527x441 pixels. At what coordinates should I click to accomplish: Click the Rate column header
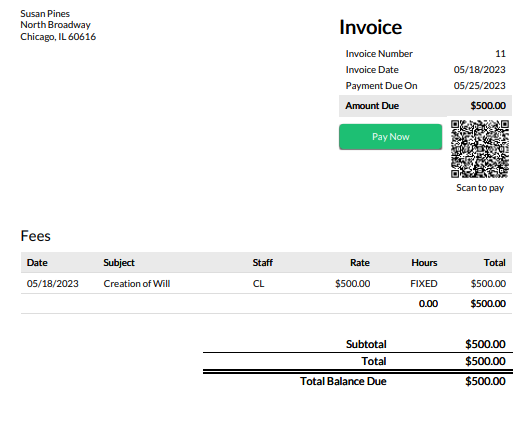360,263
